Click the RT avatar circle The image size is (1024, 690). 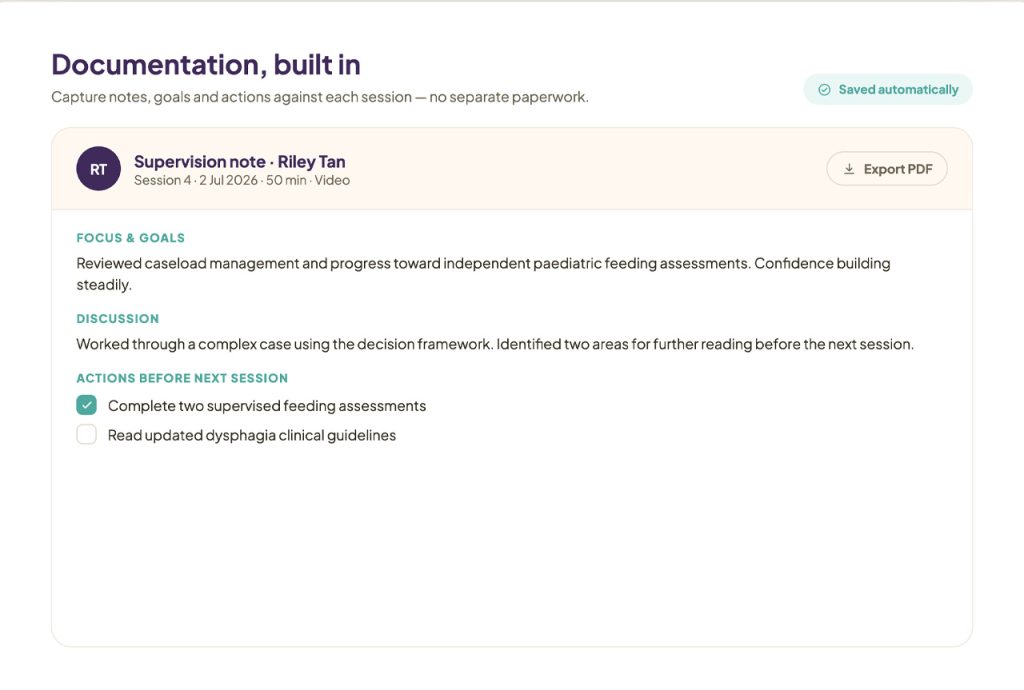99,168
